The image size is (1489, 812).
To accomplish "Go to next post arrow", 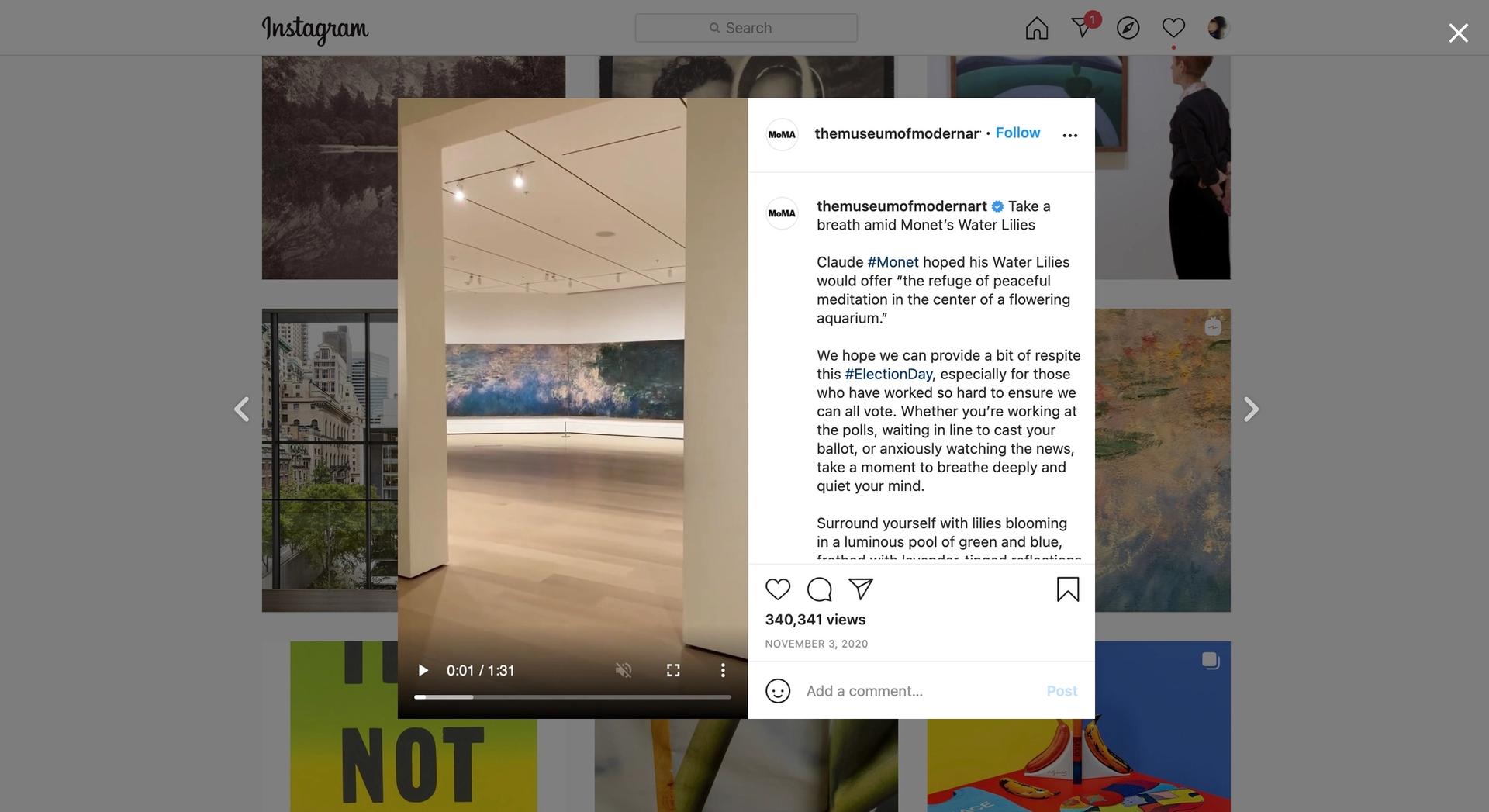I will 1250,409.
